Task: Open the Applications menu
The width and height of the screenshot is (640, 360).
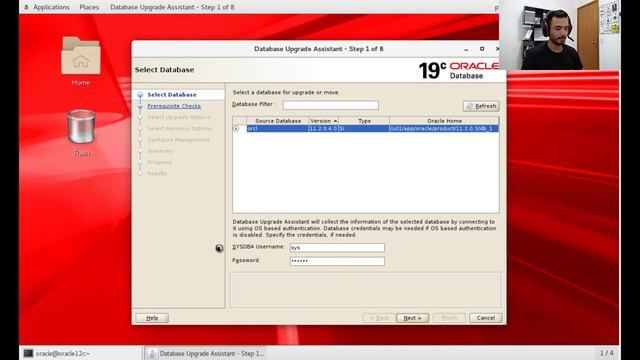Action: (x=51, y=7)
